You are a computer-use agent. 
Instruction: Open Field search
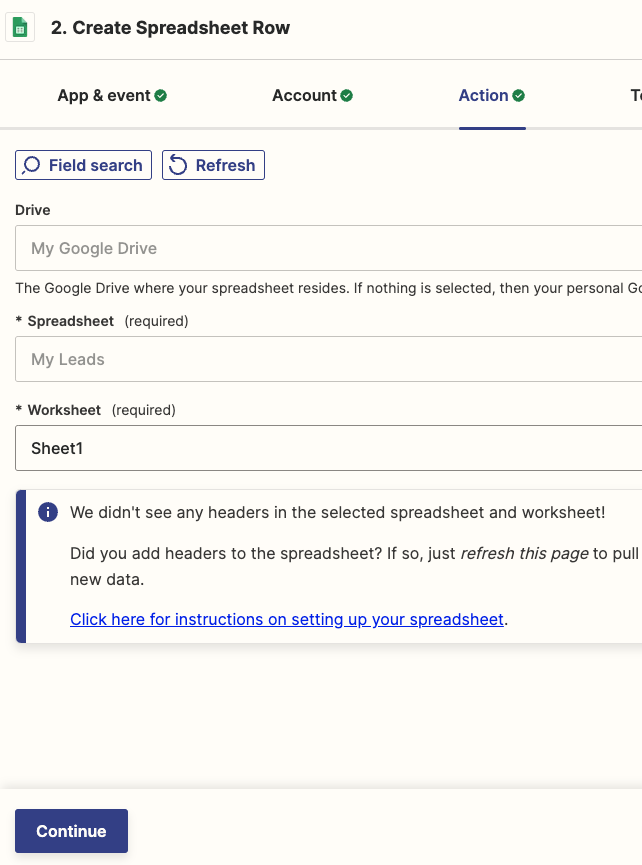pyautogui.click(x=83, y=165)
